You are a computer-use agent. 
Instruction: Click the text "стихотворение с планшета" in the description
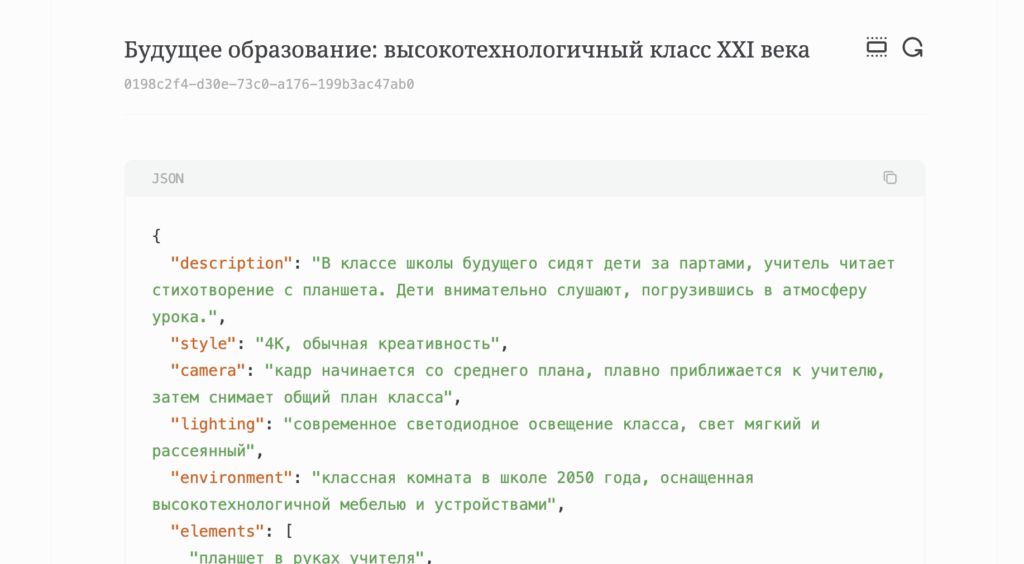[x=265, y=290]
